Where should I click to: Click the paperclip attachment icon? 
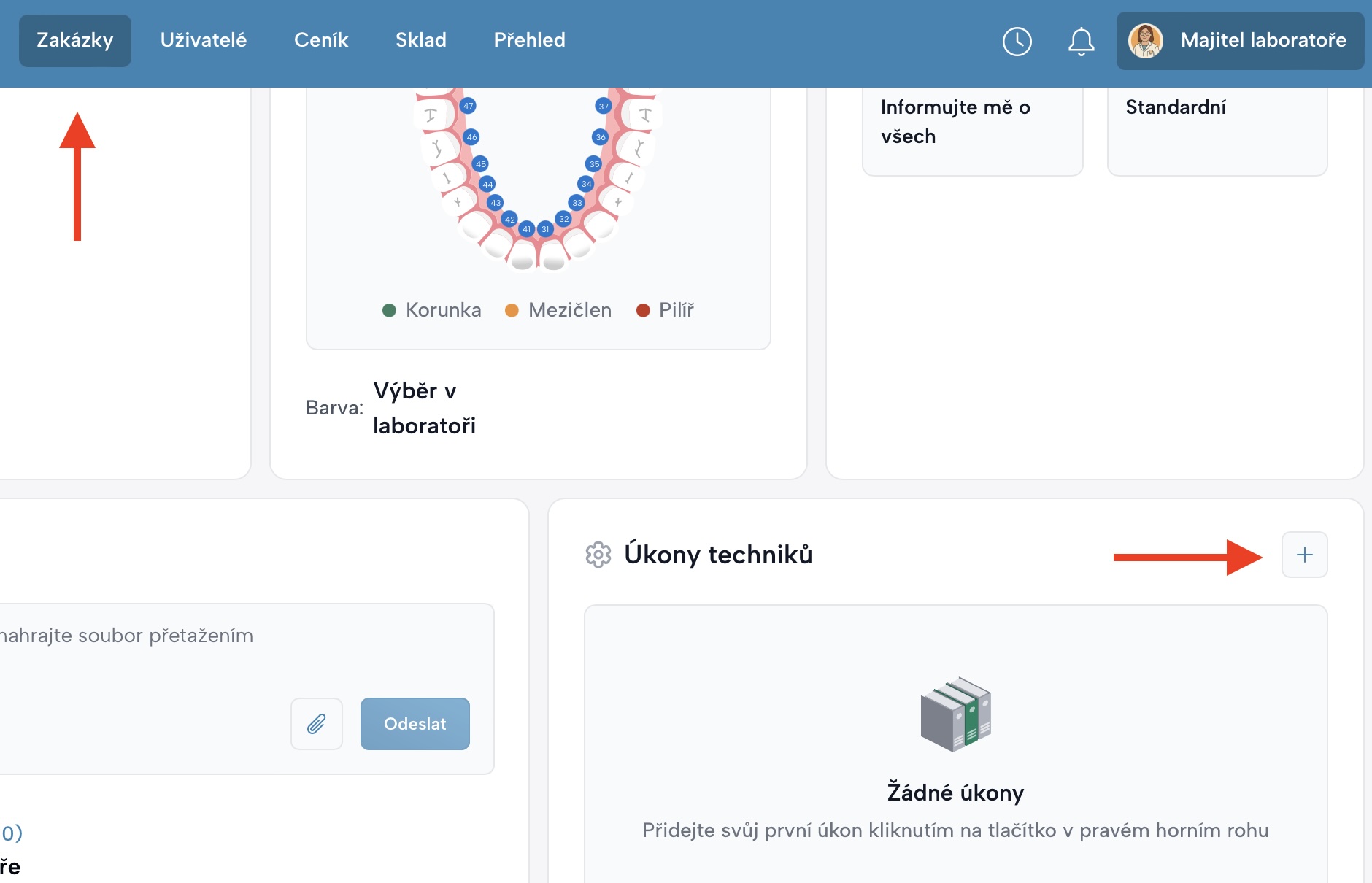tap(317, 724)
